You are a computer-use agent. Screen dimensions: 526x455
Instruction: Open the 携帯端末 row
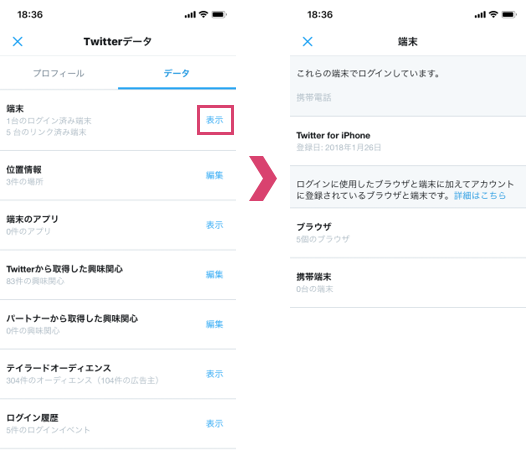point(408,283)
